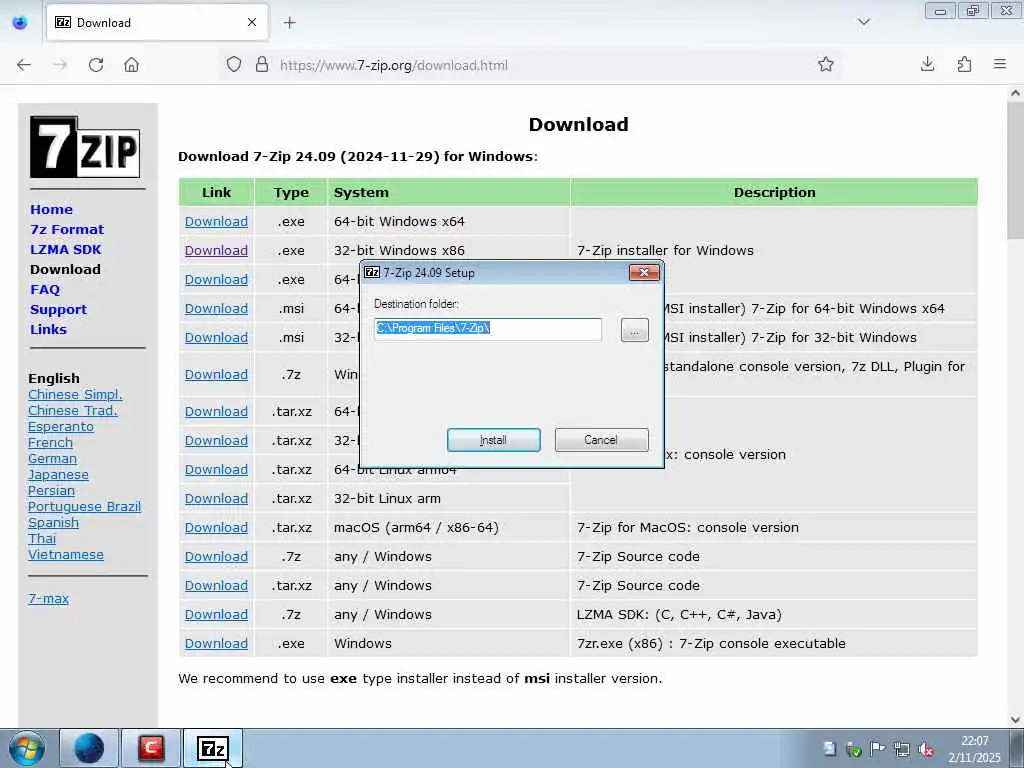Open the Action Center flag tray icon
Screen dimensions: 1024x768
click(878, 749)
